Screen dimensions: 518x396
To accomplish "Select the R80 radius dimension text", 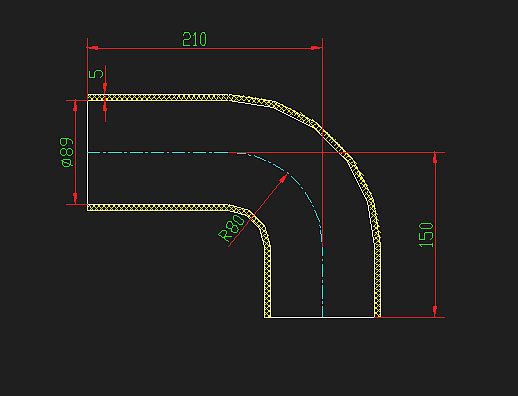I will pos(232,229).
